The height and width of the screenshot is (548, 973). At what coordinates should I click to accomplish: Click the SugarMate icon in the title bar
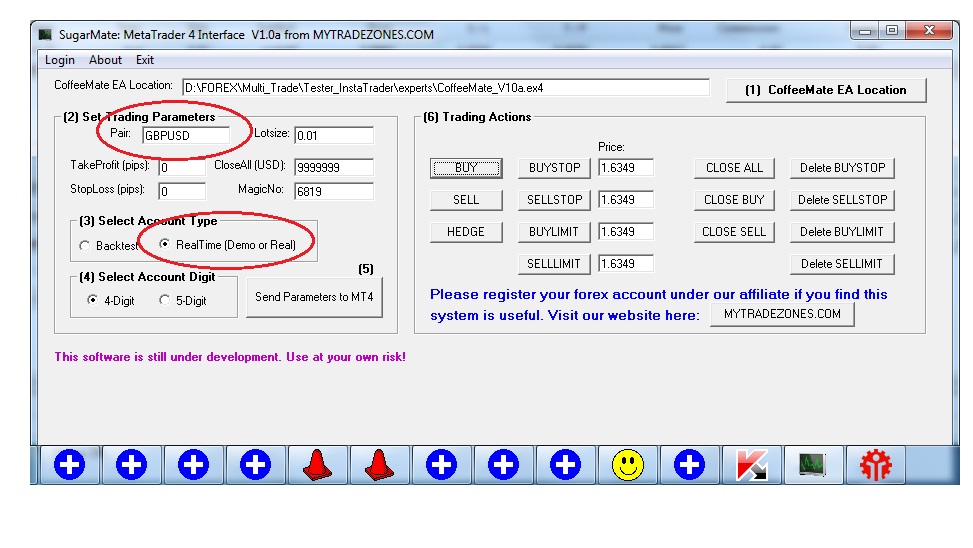[x=45, y=35]
